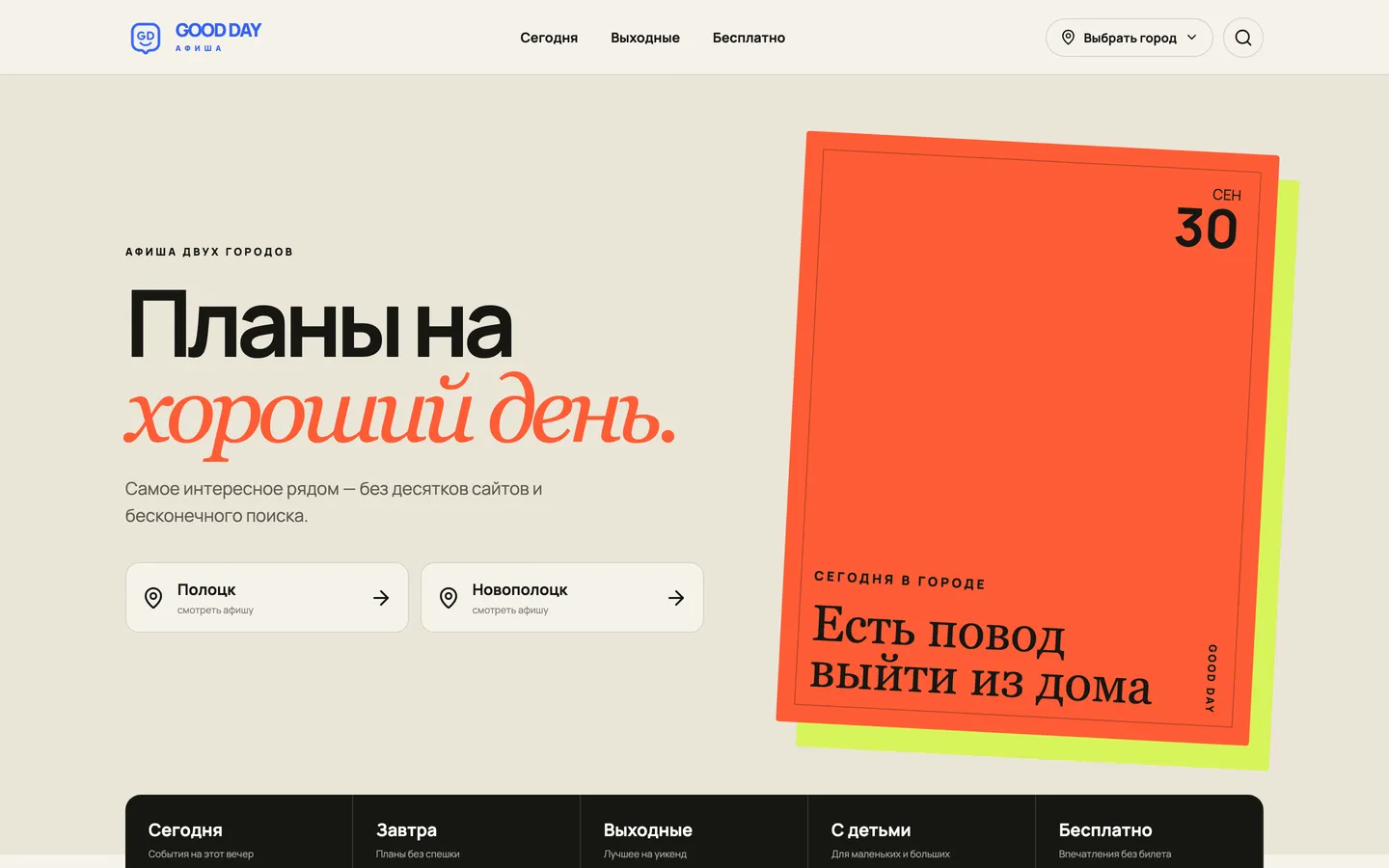This screenshot has height=868, width=1389.
Task: Expand the Выбрать город dropdown
Action: click(x=1130, y=38)
